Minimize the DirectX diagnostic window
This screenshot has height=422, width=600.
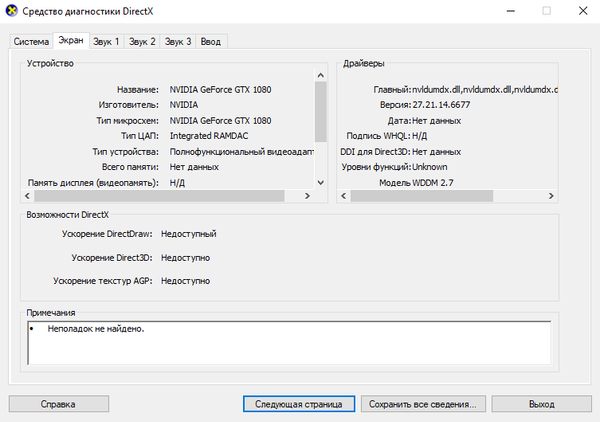[x=511, y=11]
